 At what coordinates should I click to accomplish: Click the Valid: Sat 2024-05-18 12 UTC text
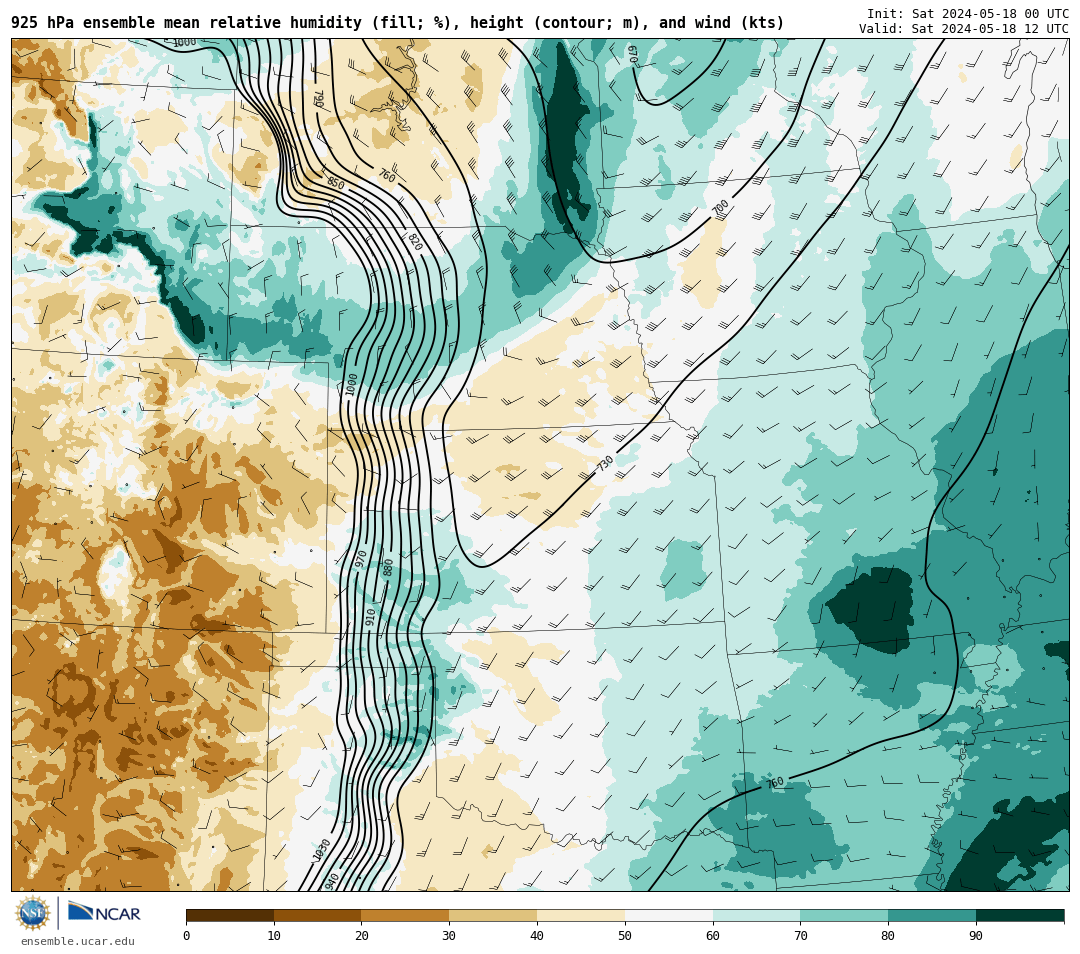pyautogui.click(x=964, y=28)
